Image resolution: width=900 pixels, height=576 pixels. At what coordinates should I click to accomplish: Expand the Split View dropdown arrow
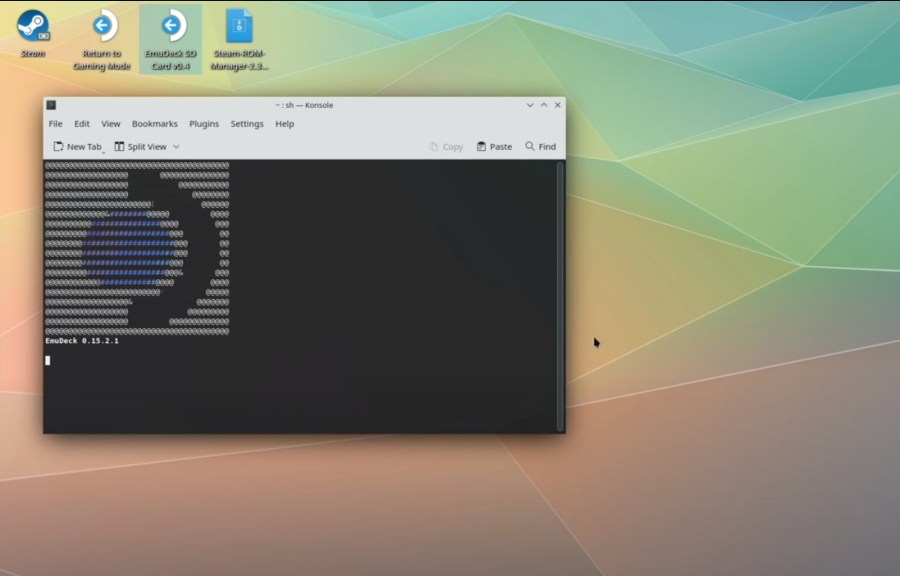coord(176,147)
